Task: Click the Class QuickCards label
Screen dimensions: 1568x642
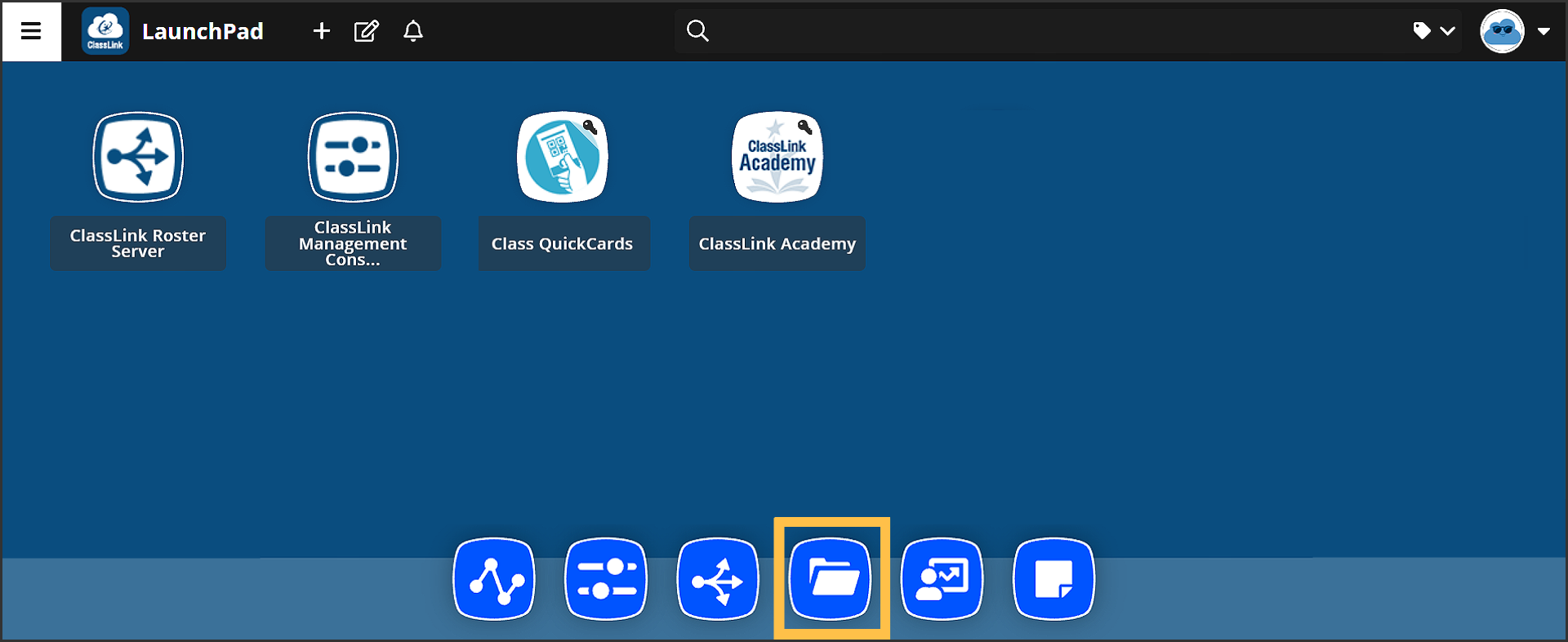Action: (563, 243)
